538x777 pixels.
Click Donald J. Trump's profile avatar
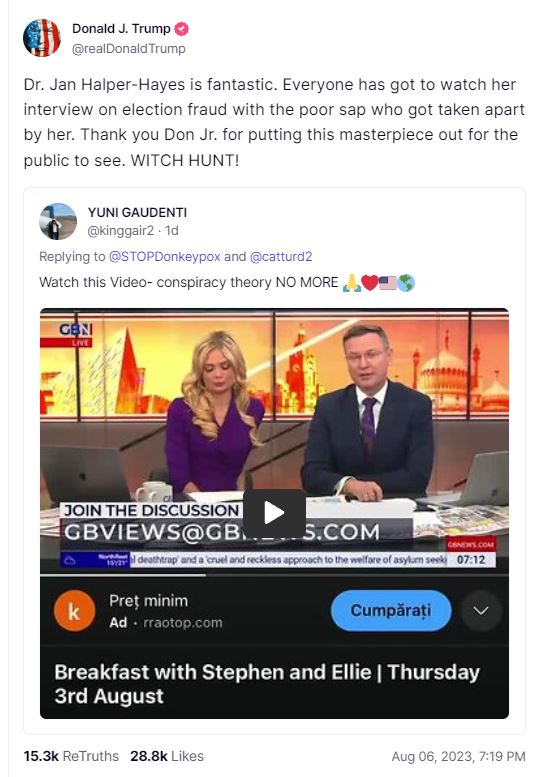pos(42,38)
